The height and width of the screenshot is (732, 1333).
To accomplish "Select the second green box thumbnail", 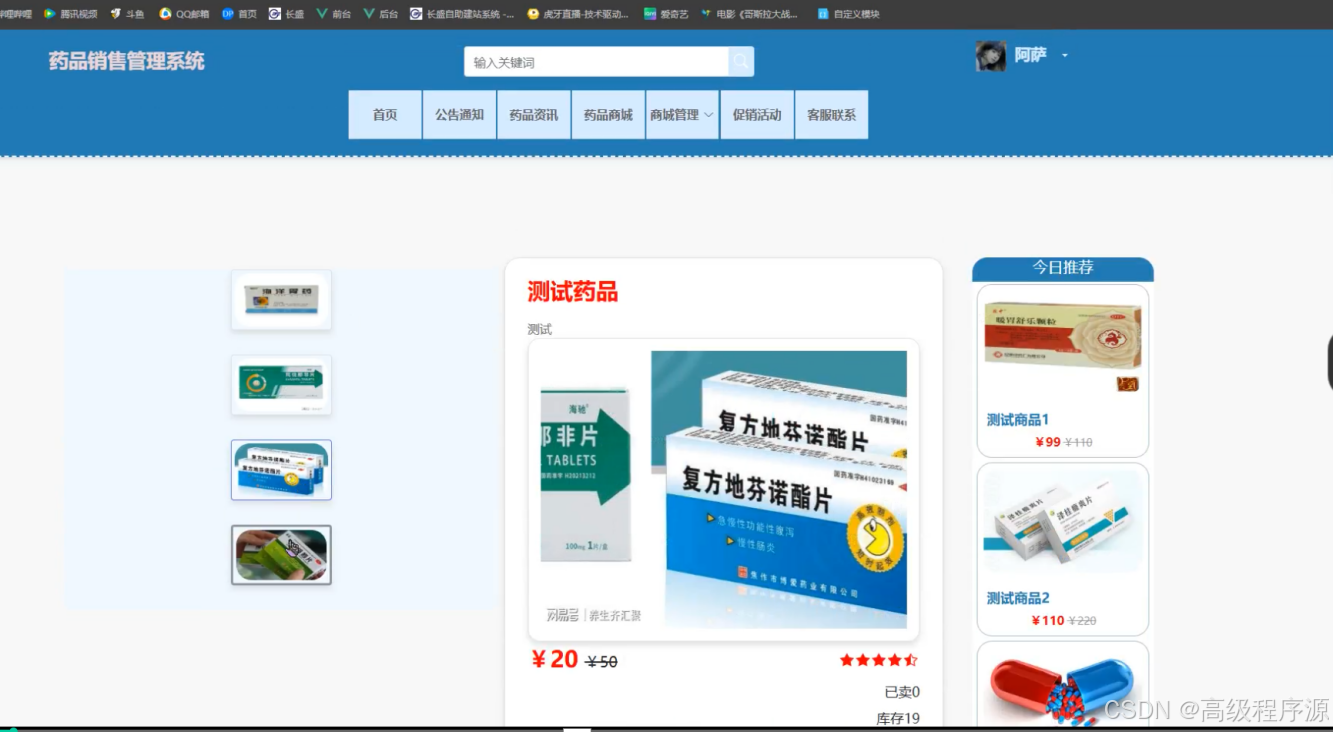I will [x=281, y=385].
